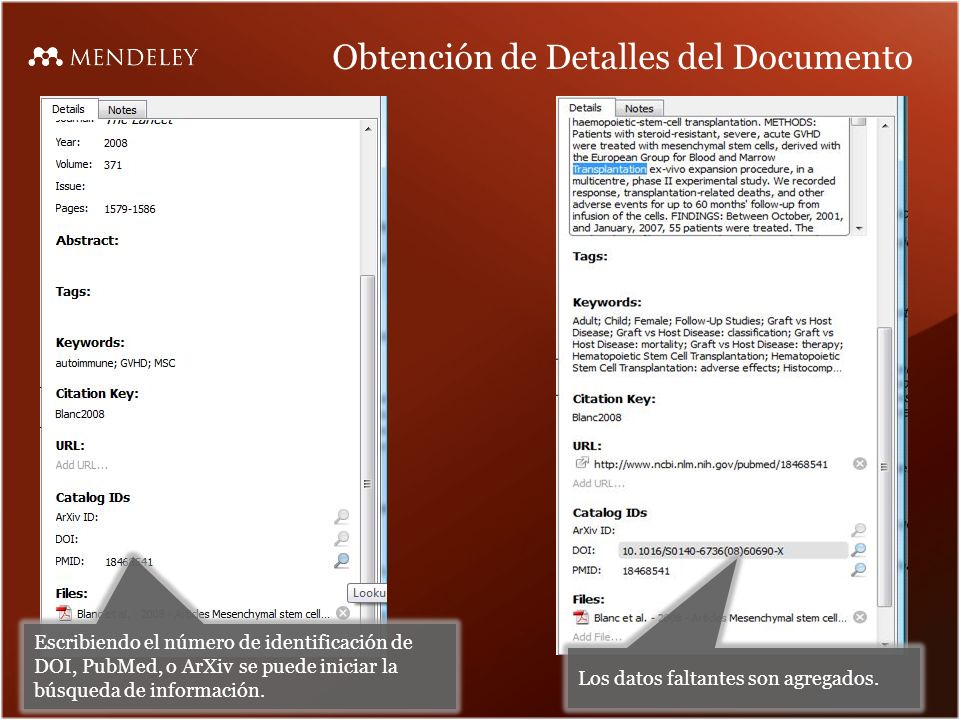The width and height of the screenshot is (960, 720).
Task: Click the Add URL field in the left panel
Action: pos(82,465)
